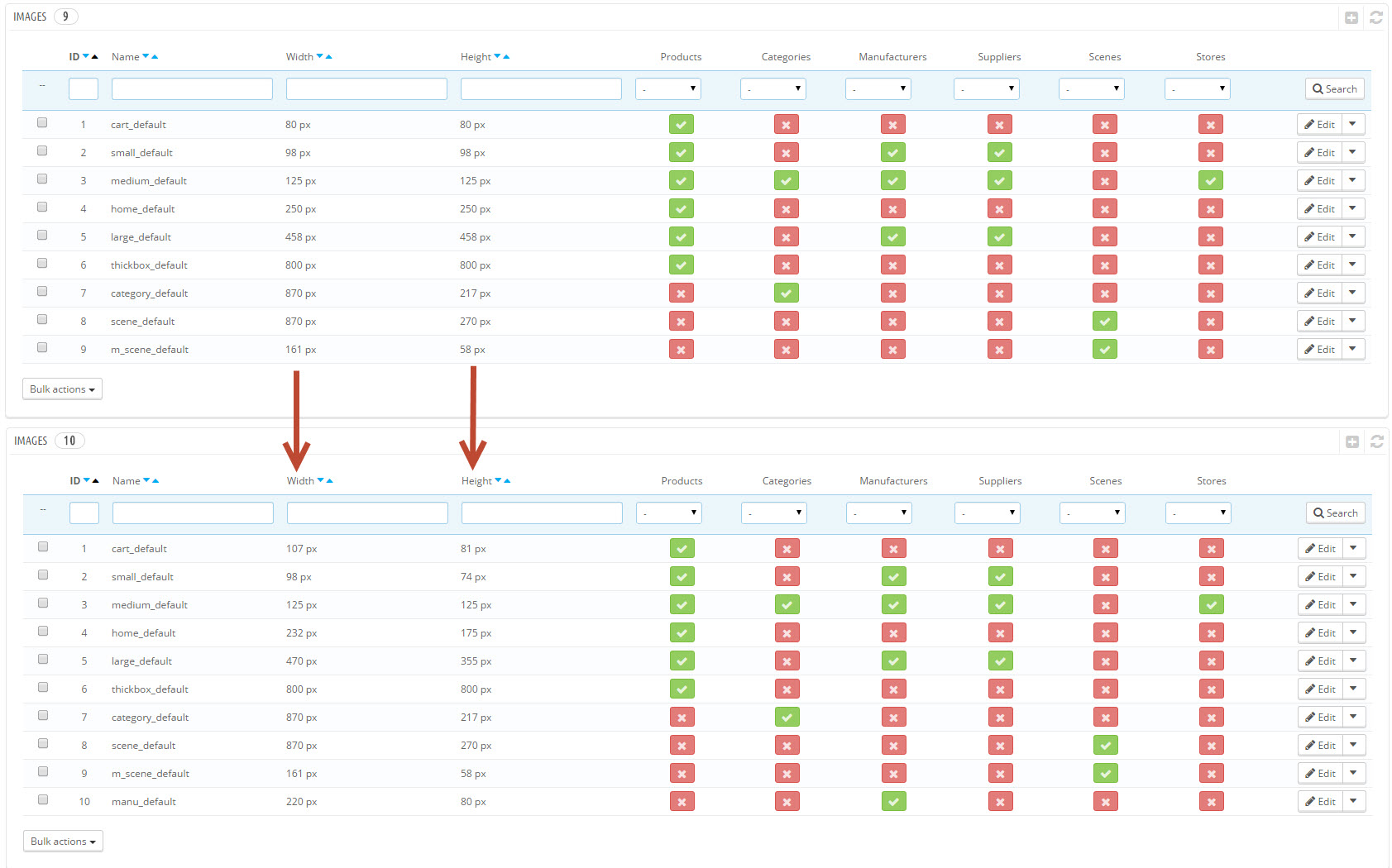Click the Edit button for manu_default
Image resolution: width=1392 pixels, height=868 pixels.
pyautogui.click(x=1320, y=801)
